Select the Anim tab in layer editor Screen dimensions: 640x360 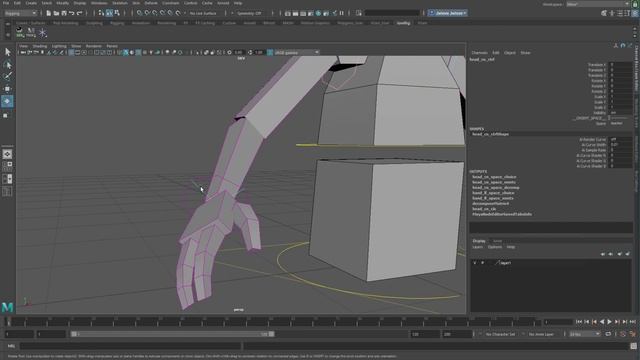pyautogui.click(x=497, y=241)
